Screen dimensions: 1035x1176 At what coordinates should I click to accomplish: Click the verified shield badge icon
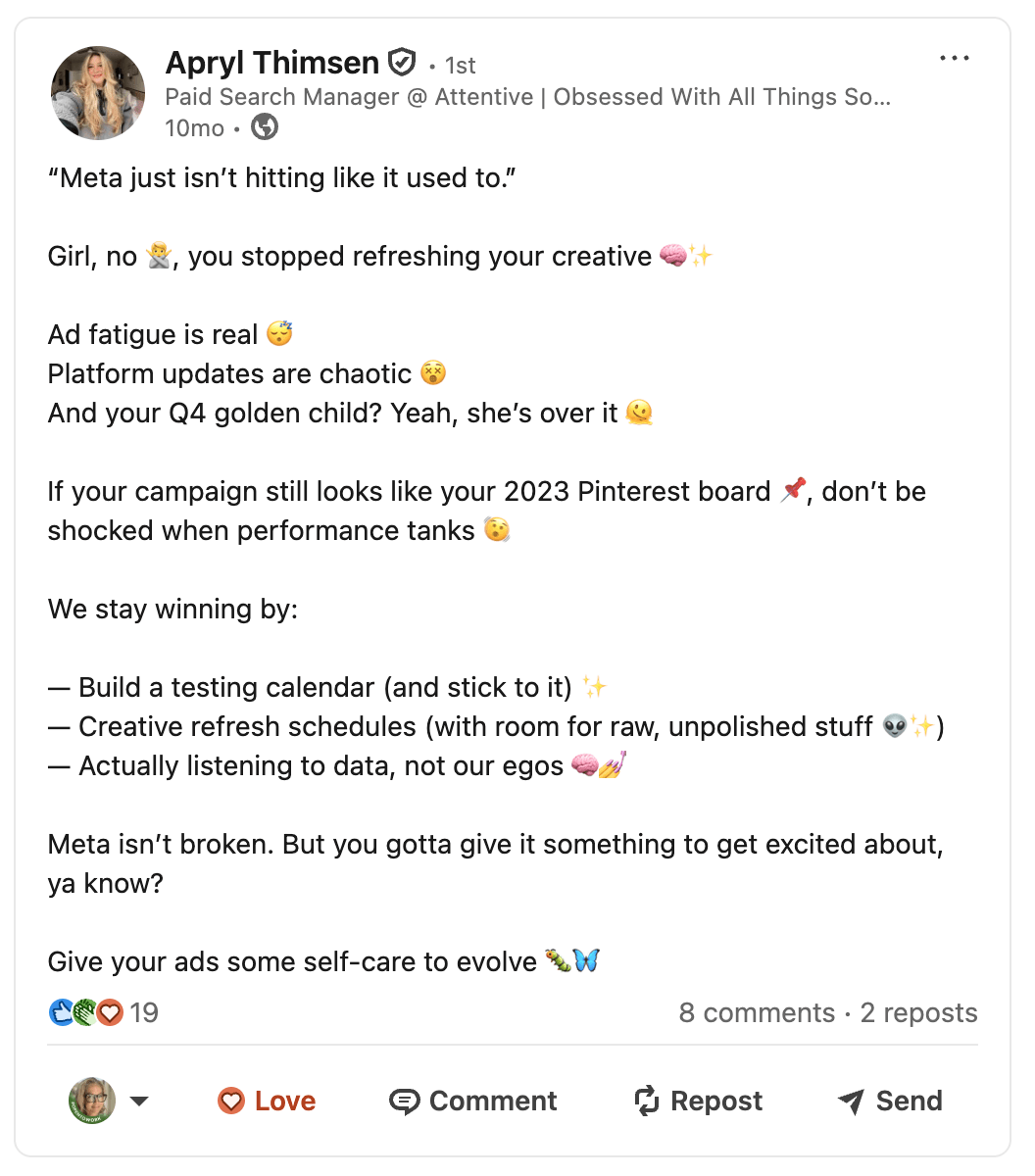pos(402,63)
